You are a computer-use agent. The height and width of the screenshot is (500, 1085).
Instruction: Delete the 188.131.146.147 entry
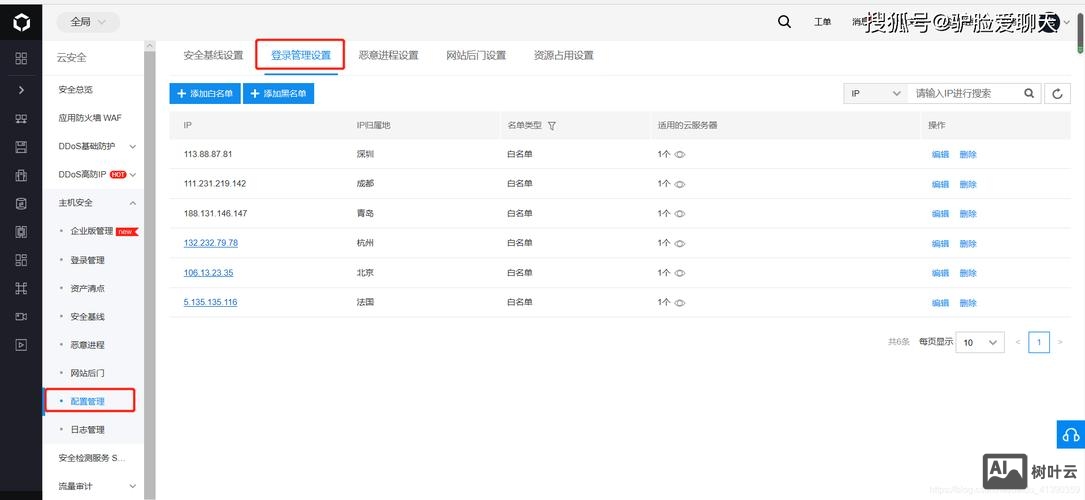967,214
